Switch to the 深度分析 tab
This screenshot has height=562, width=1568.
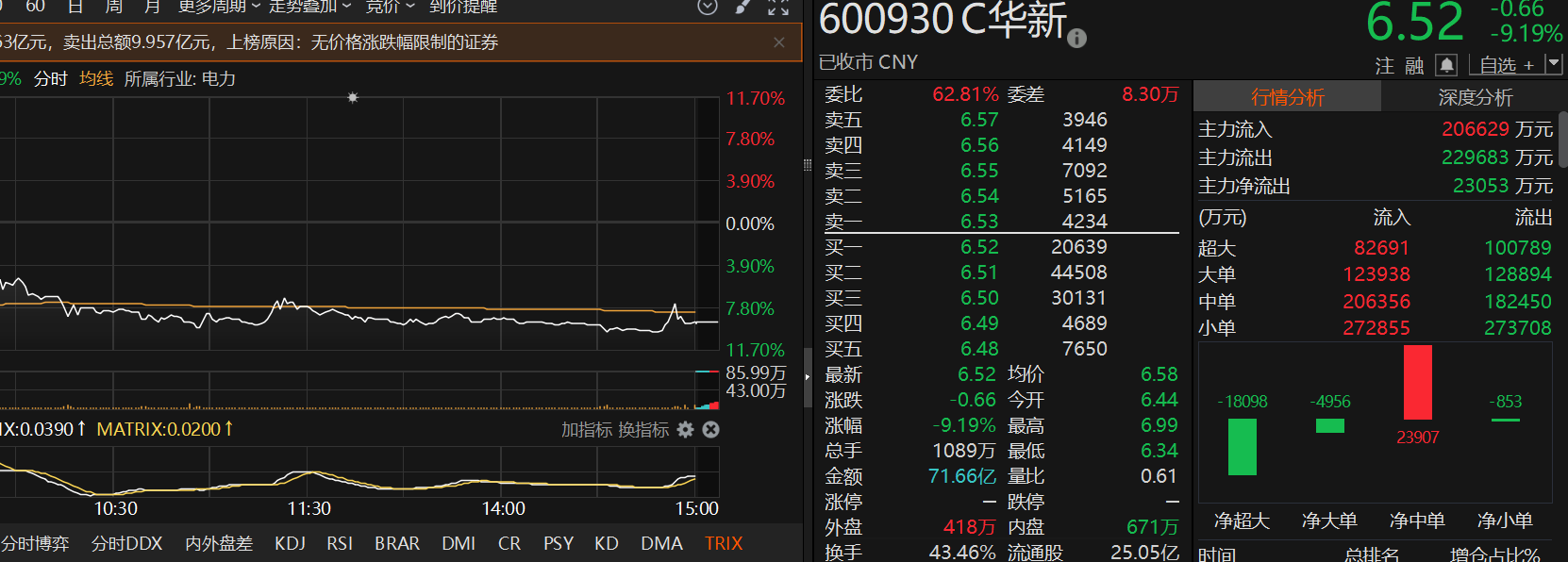1475,97
